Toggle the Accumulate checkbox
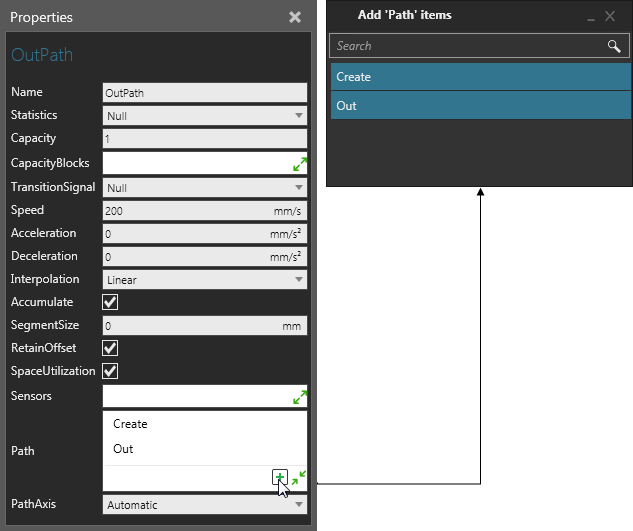Screen dimensions: 633x531 coord(111,302)
